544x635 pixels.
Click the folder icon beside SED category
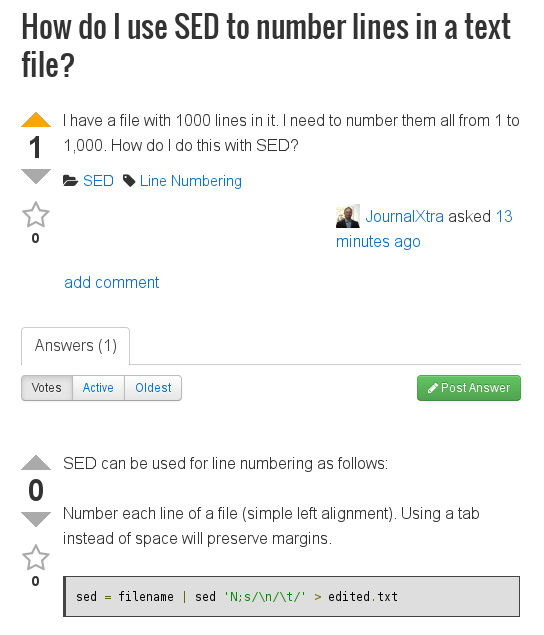[x=70, y=181]
